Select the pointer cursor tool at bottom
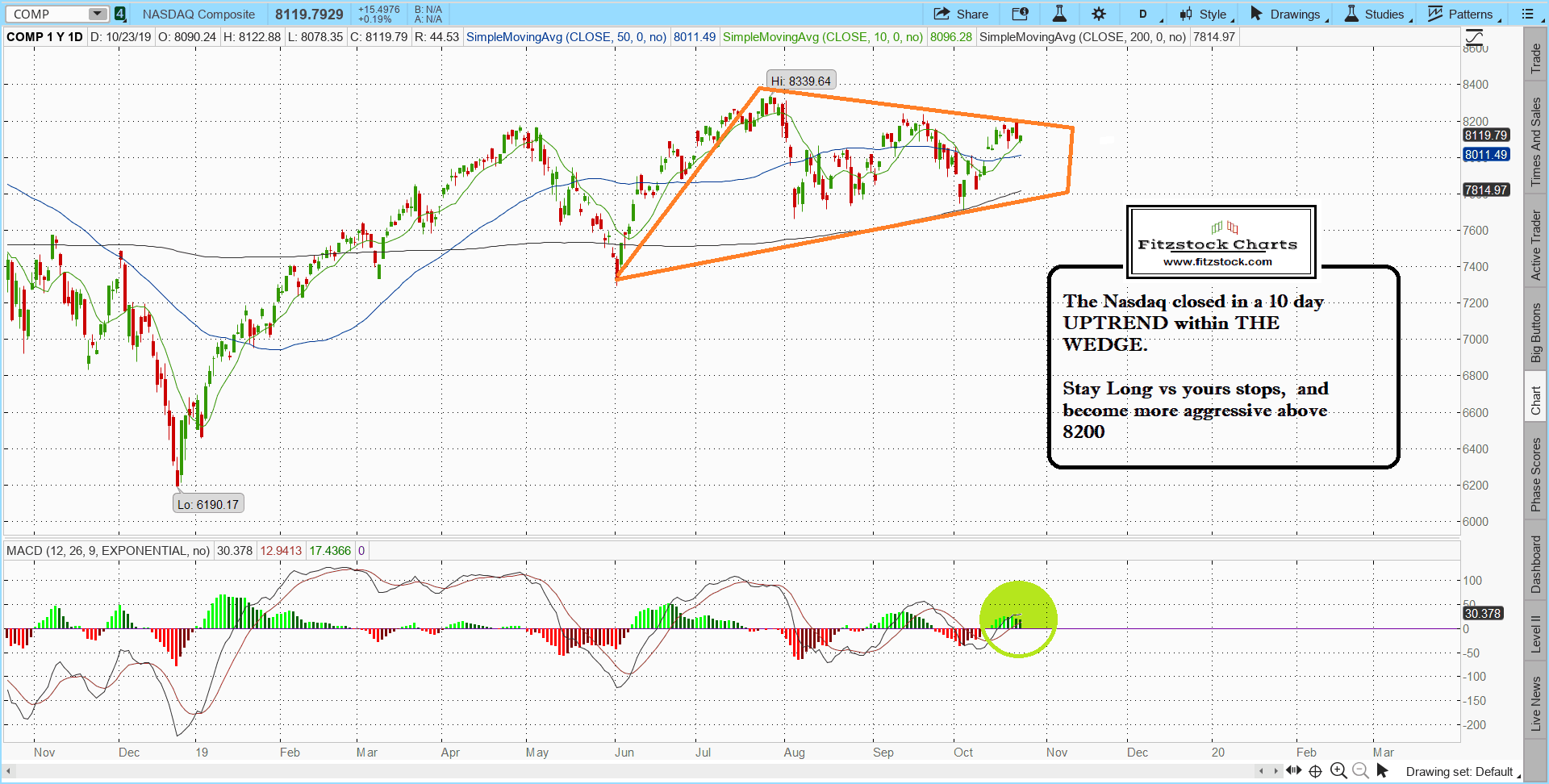 [x=1382, y=771]
